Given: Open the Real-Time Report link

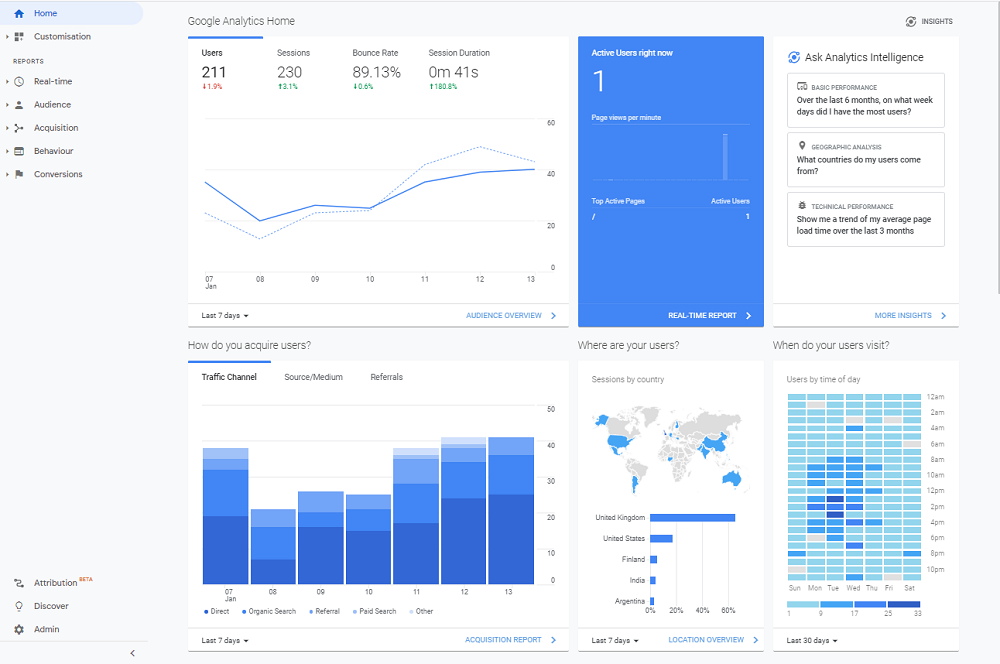Looking at the screenshot, I should 702,316.
